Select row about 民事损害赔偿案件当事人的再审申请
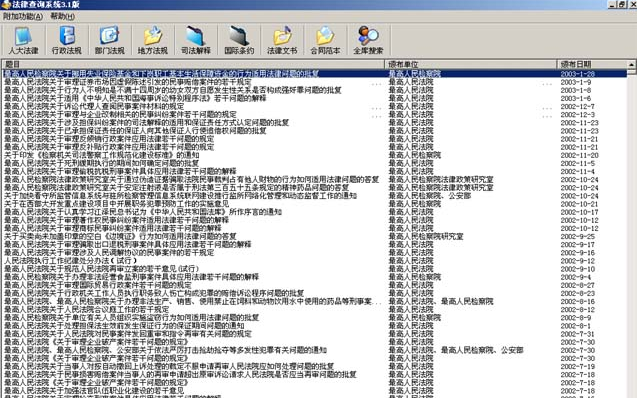Image resolution: width=637 pixels, height=398 pixels. pos(315,374)
